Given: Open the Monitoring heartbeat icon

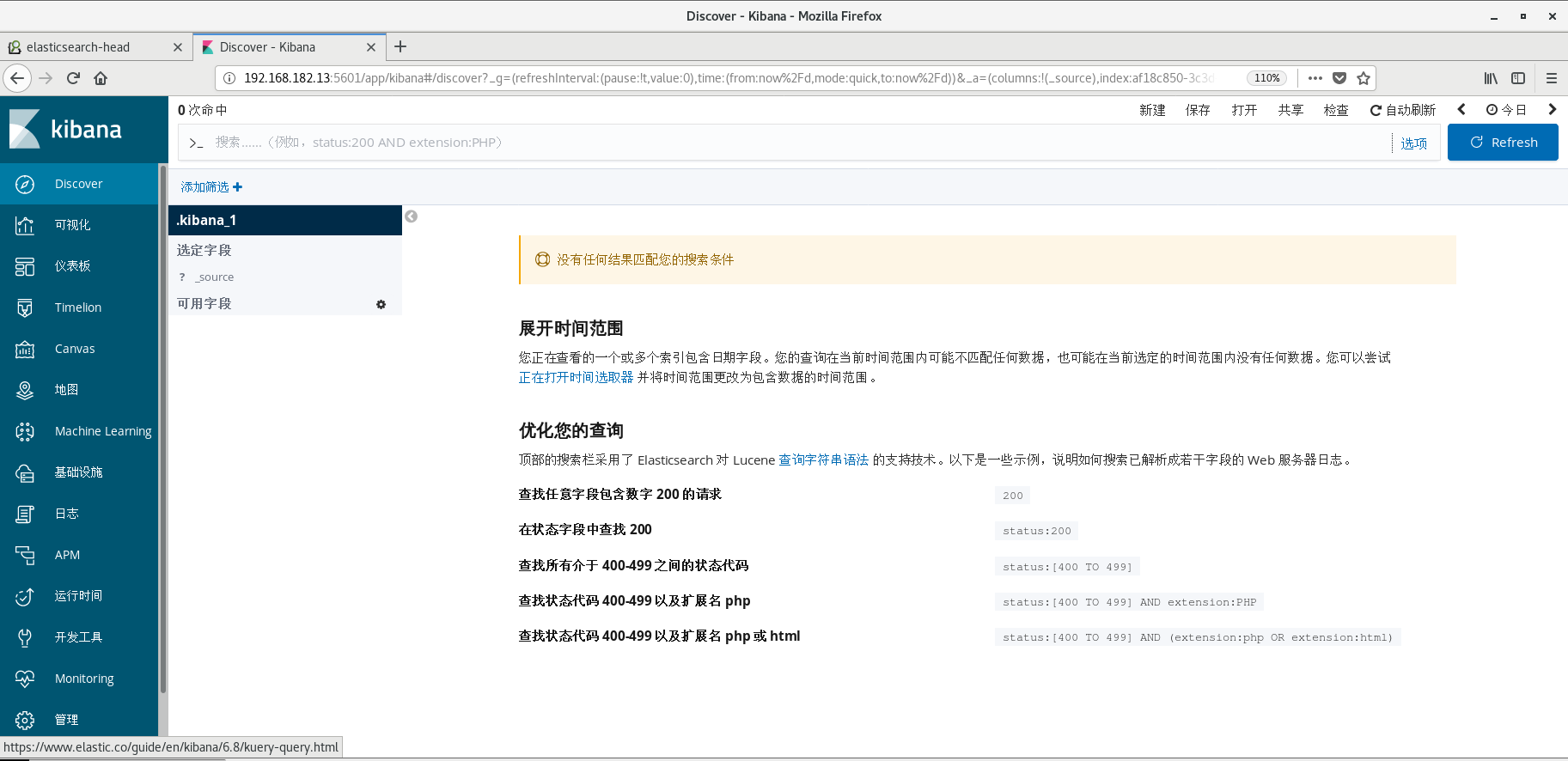Looking at the screenshot, I should 25,679.
